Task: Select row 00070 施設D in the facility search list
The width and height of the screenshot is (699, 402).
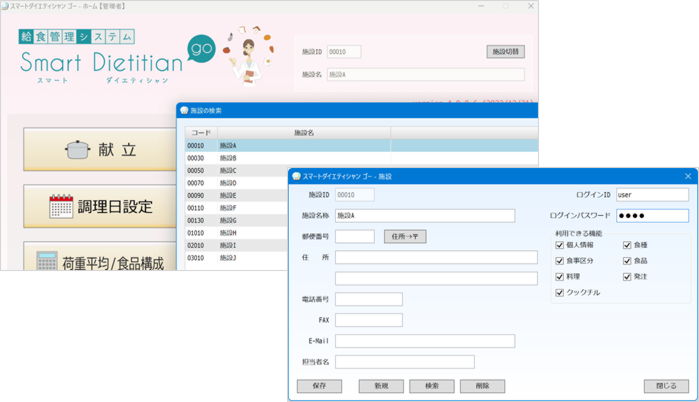Action: coord(237,183)
